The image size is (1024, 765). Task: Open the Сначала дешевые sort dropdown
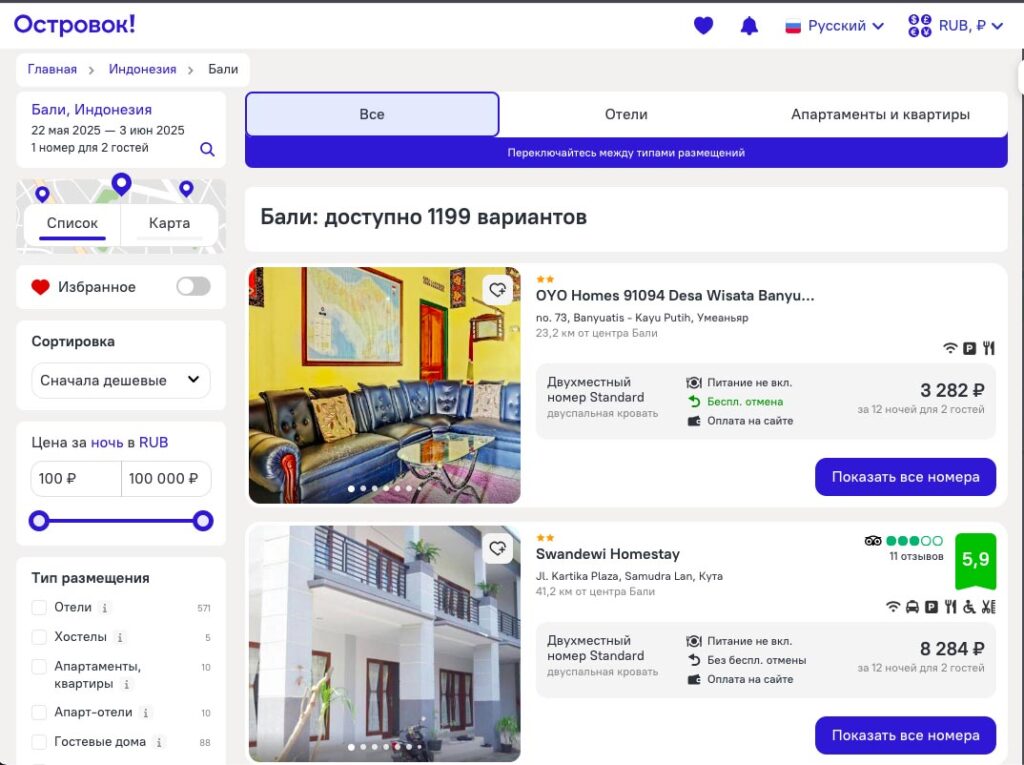(x=121, y=380)
